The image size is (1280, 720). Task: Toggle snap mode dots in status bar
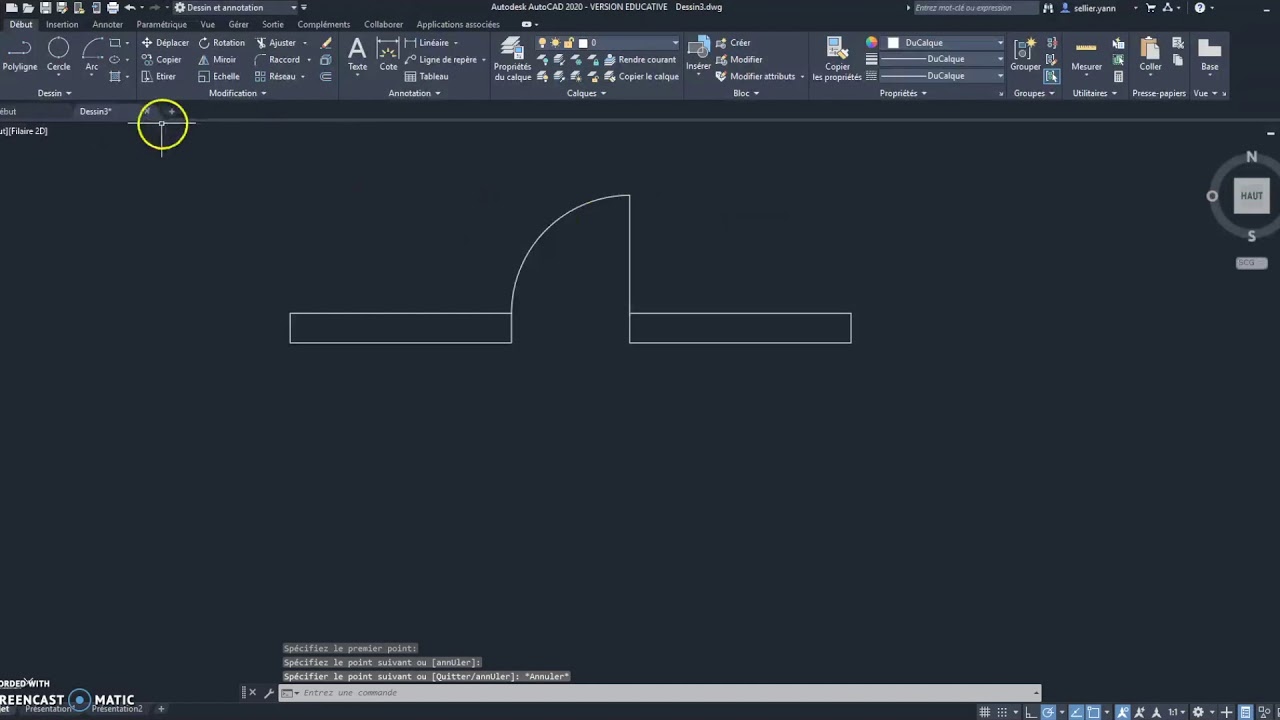click(x=1002, y=712)
